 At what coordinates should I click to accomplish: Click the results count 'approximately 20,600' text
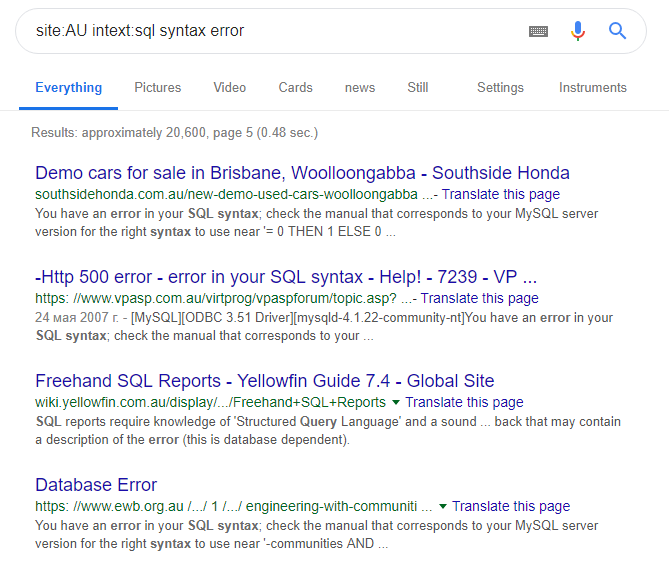click(x=144, y=133)
